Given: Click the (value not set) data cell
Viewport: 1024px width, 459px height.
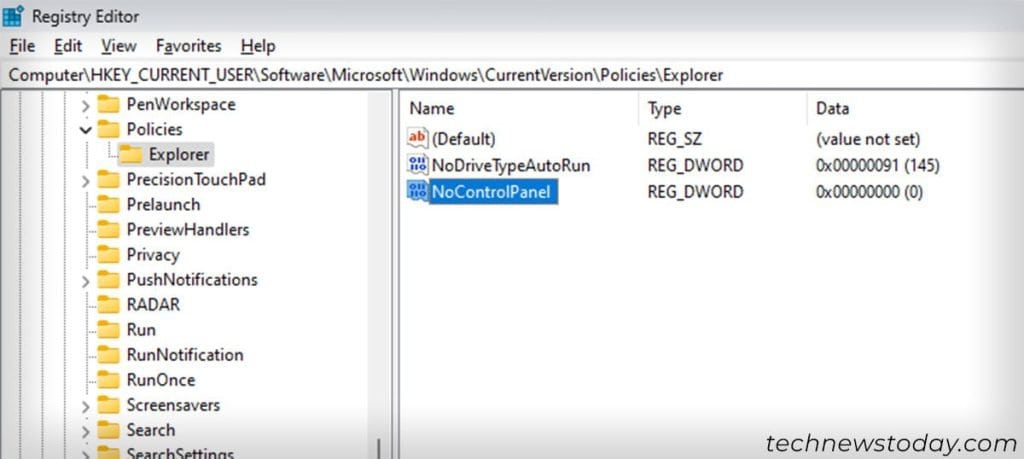Looking at the screenshot, I should (x=868, y=139).
